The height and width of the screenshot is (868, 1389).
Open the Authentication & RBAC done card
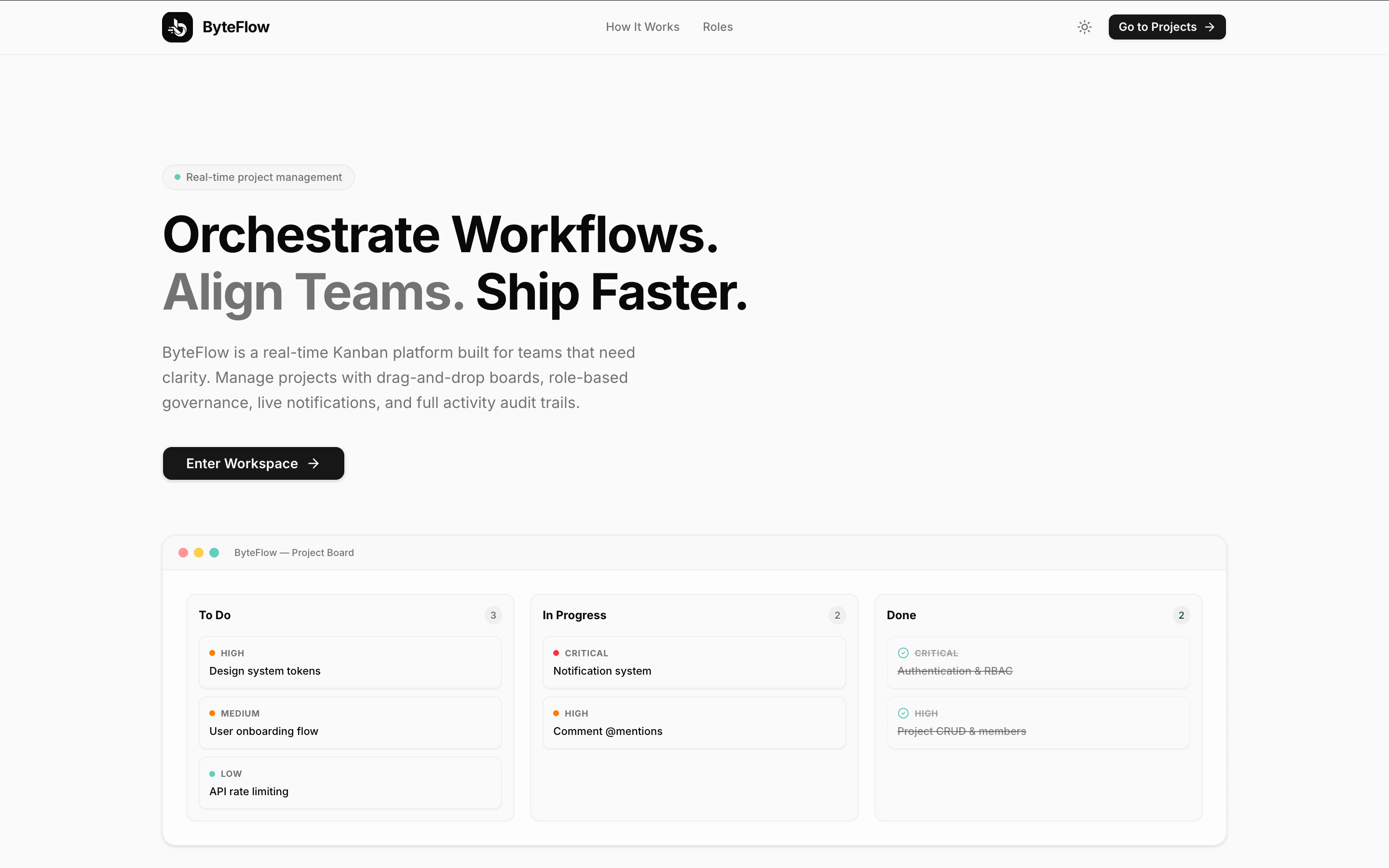[x=1038, y=663]
